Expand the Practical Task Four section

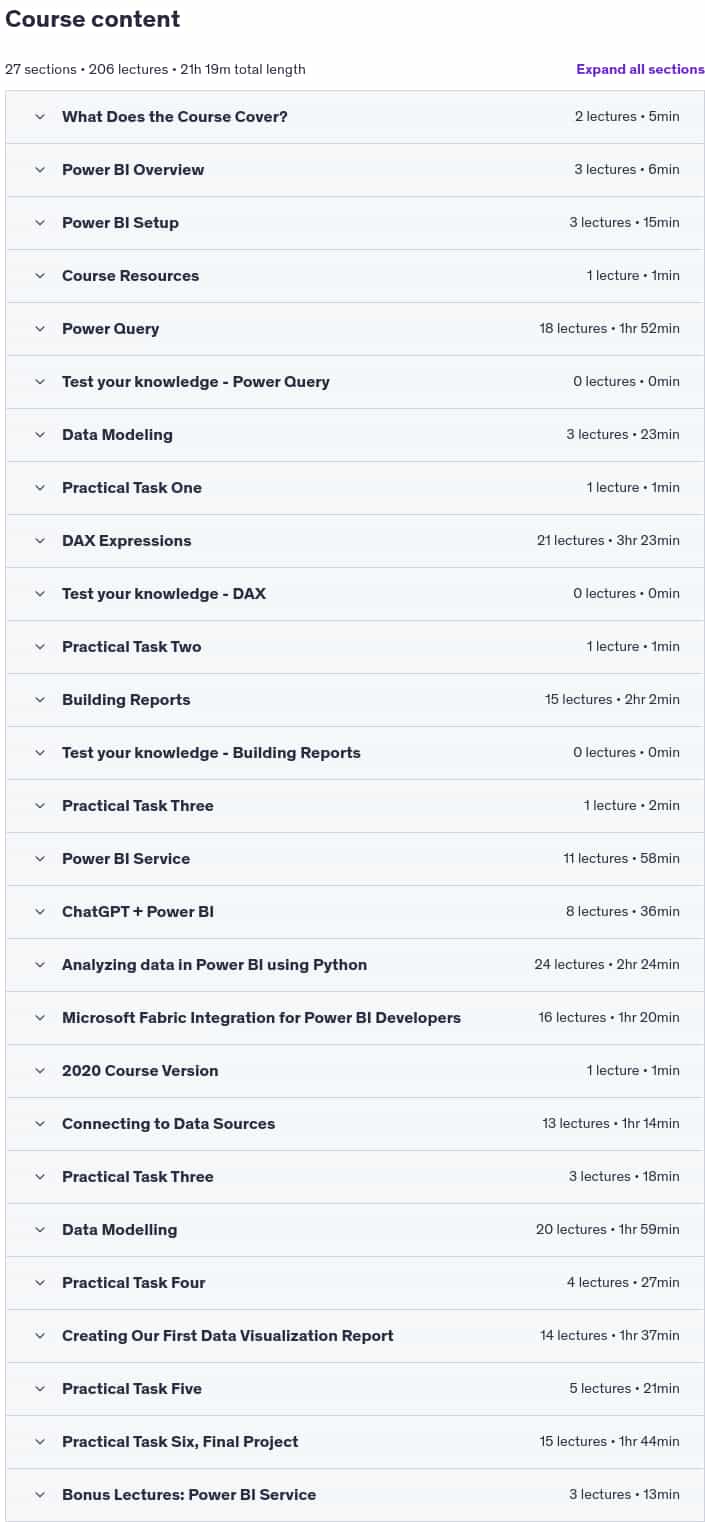(x=355, y=1283)
